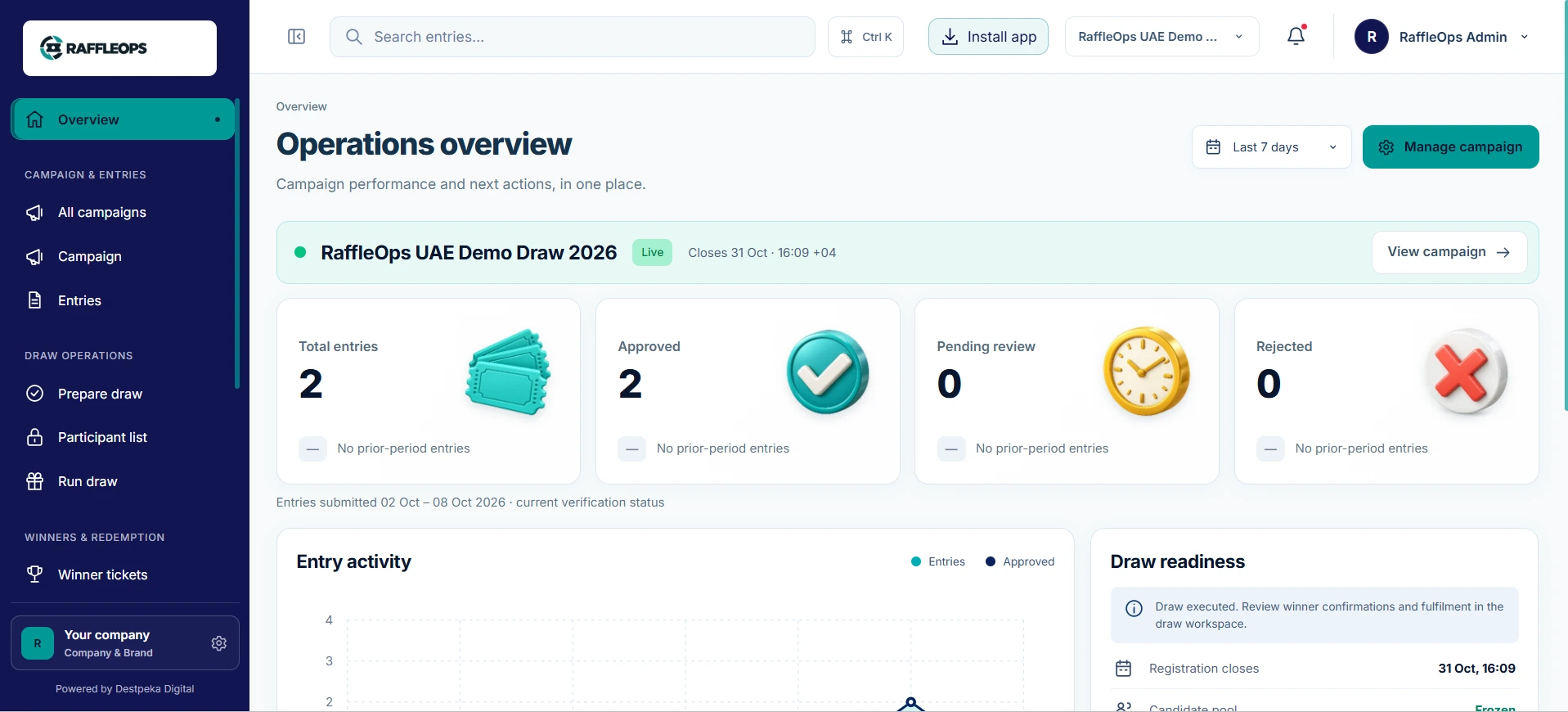The height and width of the screenshot is (712, 1568).
Task: Click the Your company card in sidebar
Action: [x=124, y=643]
